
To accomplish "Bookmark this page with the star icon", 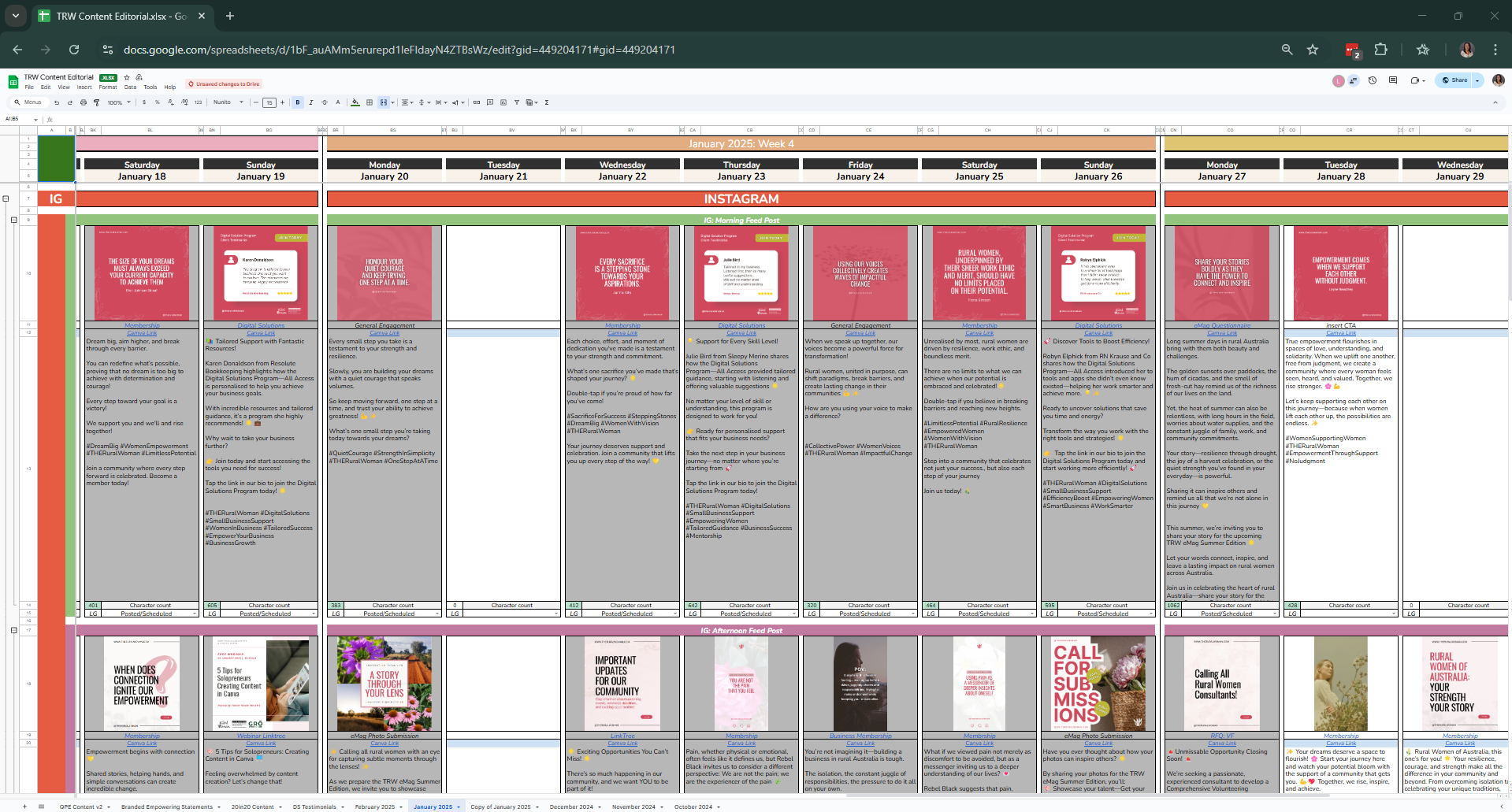I will tap(1313, 50).
